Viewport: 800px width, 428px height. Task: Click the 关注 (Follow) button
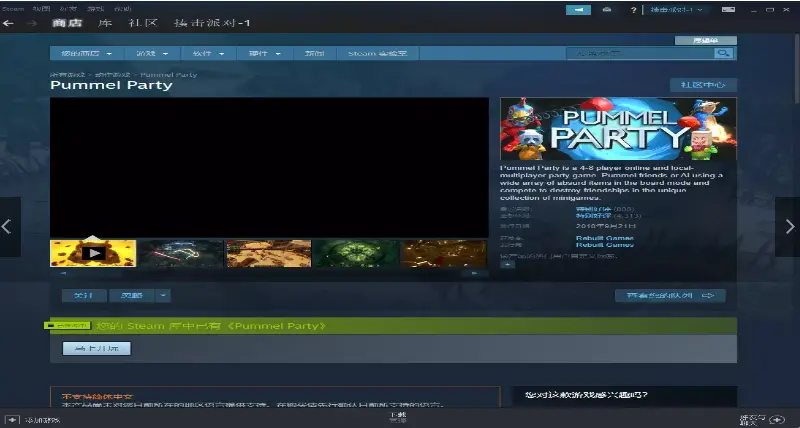84,295
